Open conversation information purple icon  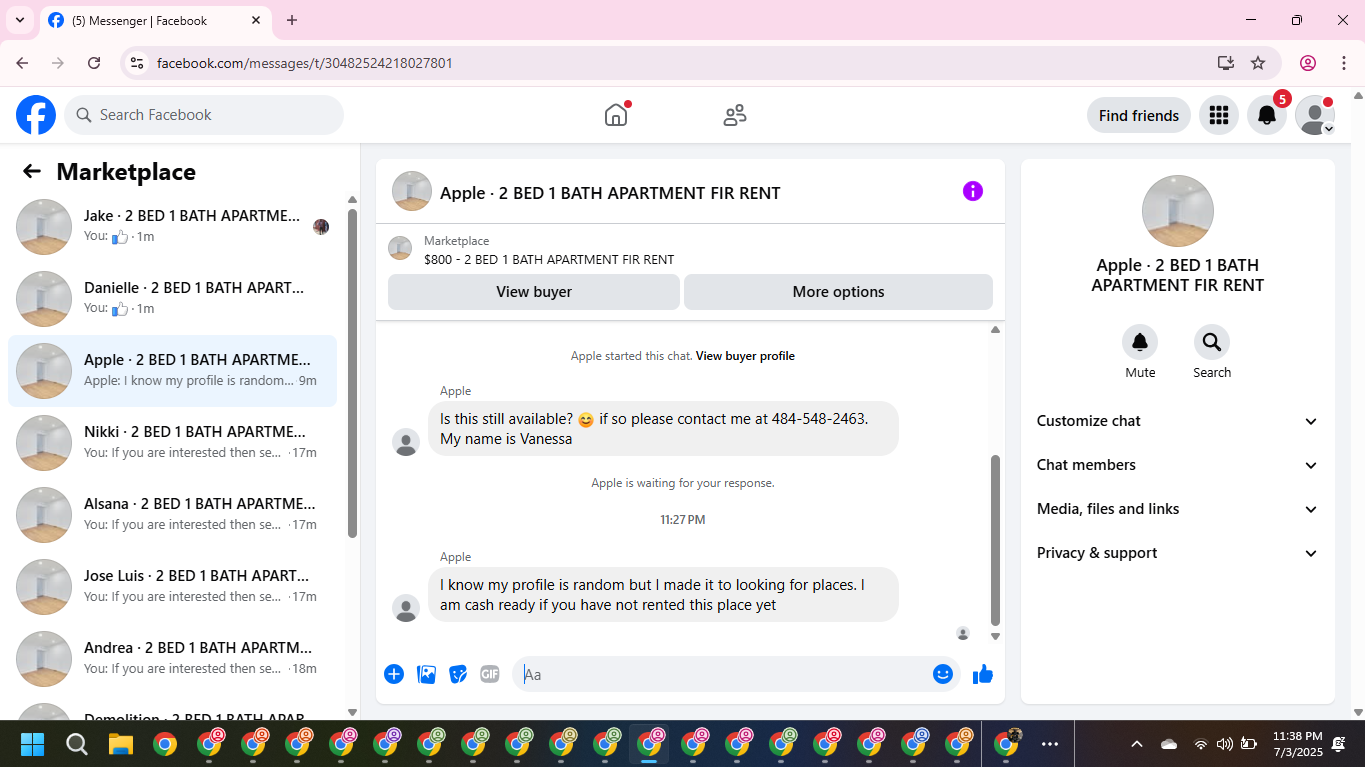point(973,191)
